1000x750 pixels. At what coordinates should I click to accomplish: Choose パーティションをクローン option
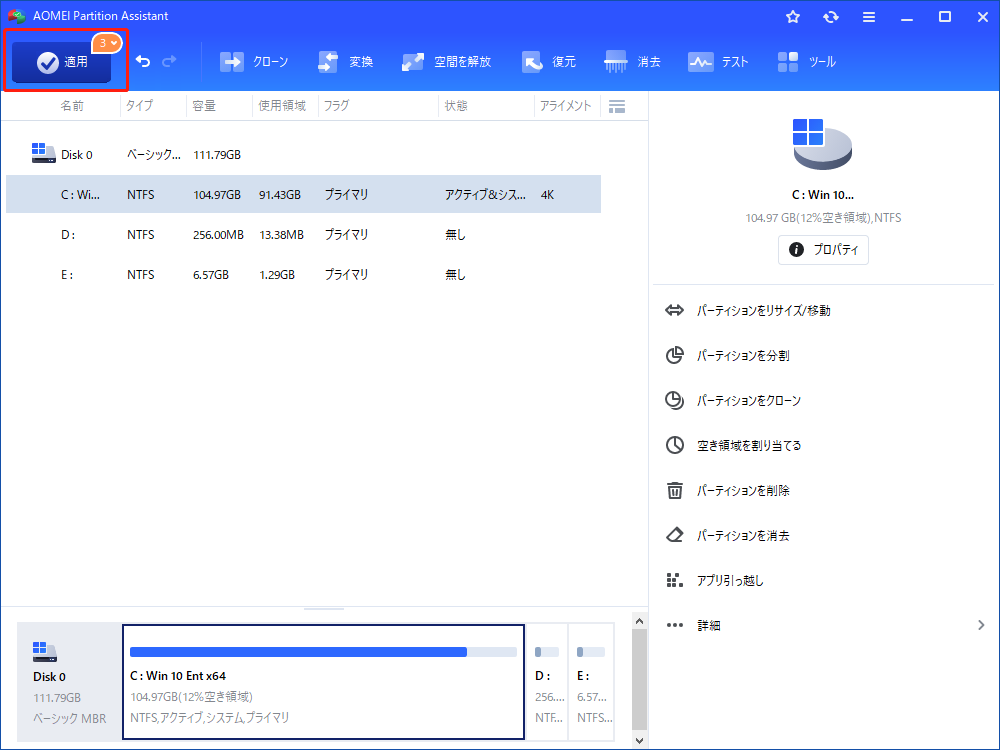point(749,401)
